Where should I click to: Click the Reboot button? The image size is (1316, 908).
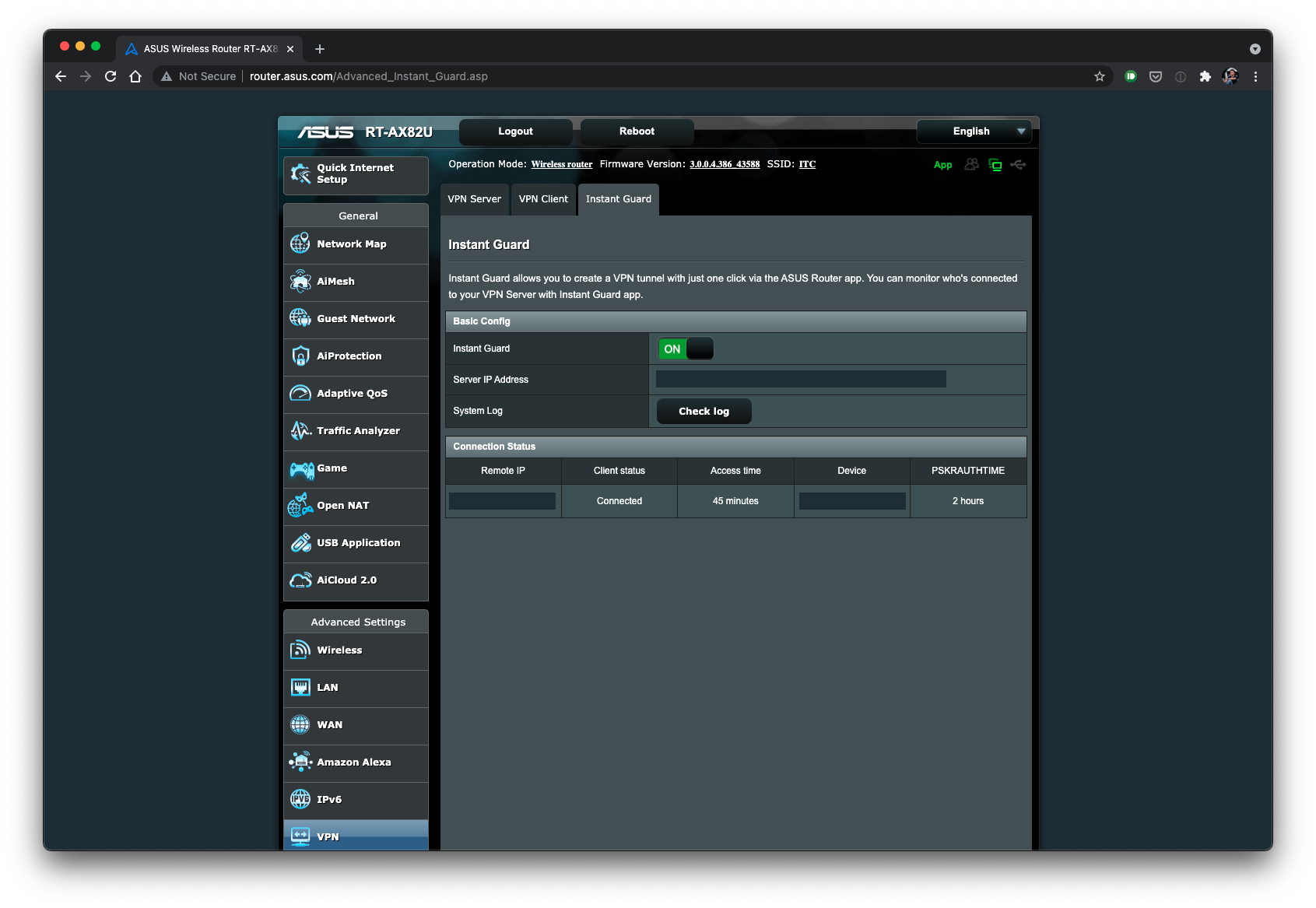pos(637,131)
